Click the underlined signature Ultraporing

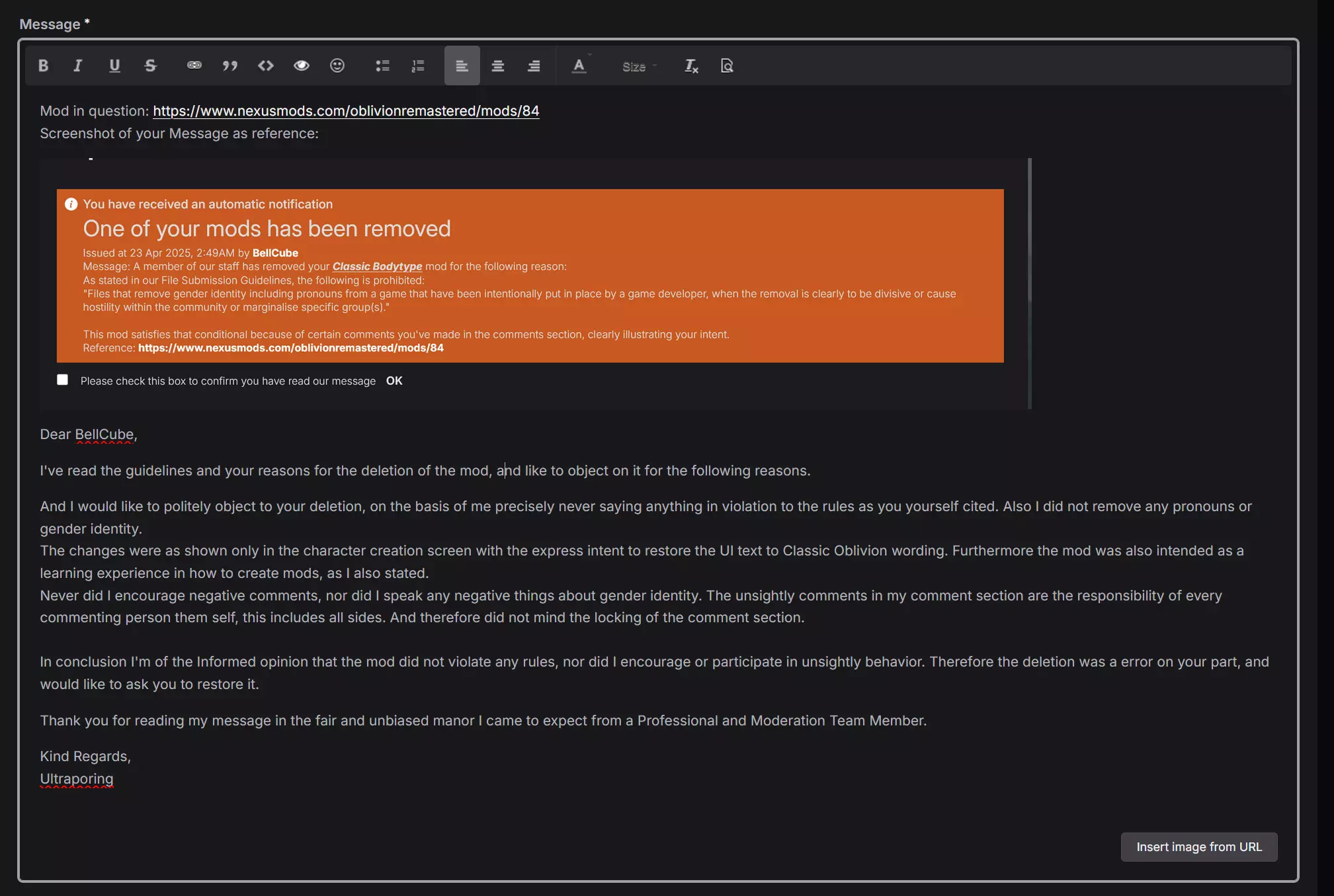point(77,779)
